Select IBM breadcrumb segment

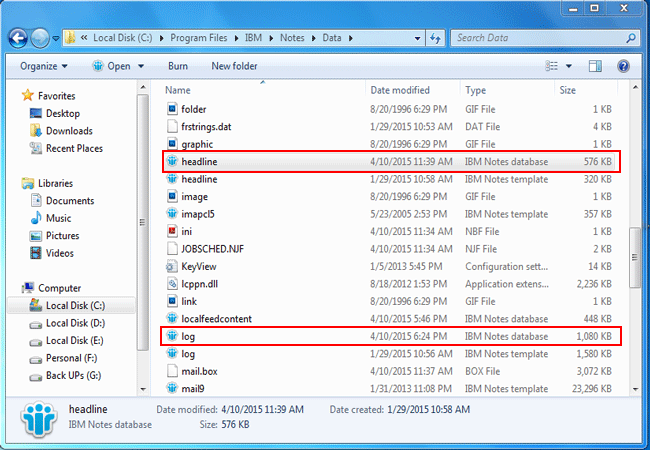click(x=253, y=38)
